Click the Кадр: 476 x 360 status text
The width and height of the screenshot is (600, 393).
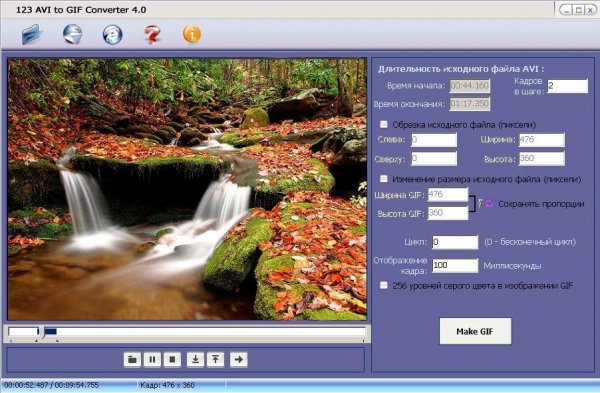point(167,385)
